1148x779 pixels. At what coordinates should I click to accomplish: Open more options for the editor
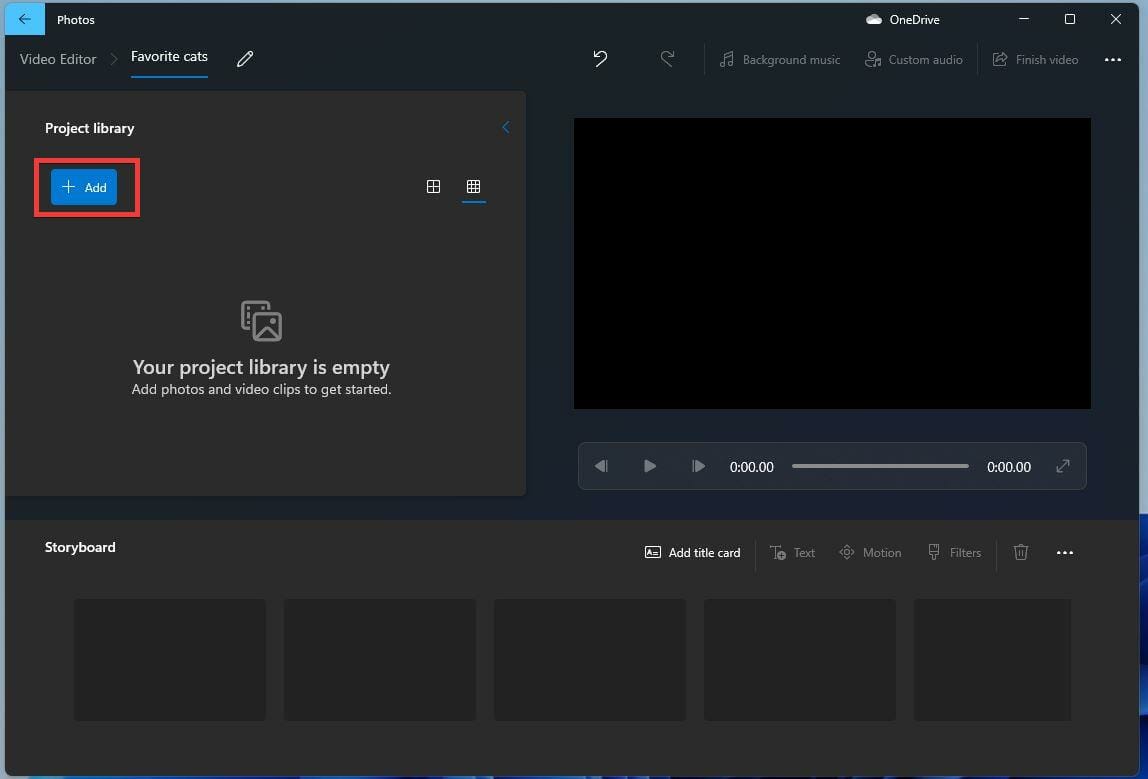[x=1113, y=59]
